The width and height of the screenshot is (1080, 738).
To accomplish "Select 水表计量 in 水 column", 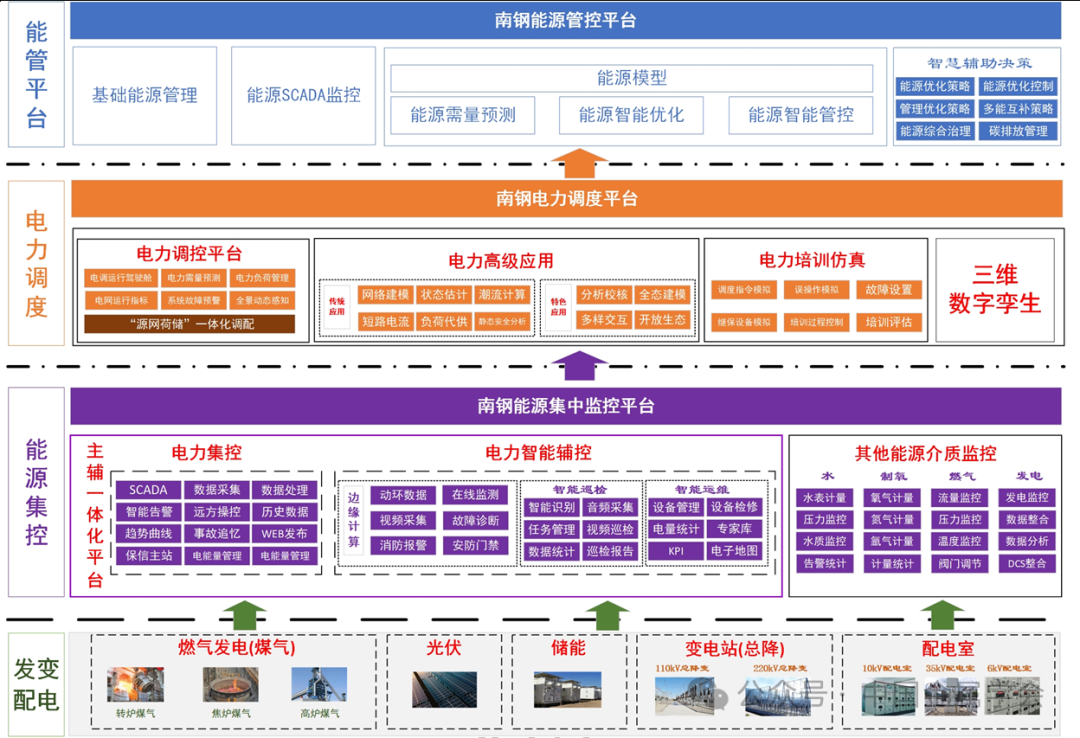I will pyautogui.click(x=824, y=498).
